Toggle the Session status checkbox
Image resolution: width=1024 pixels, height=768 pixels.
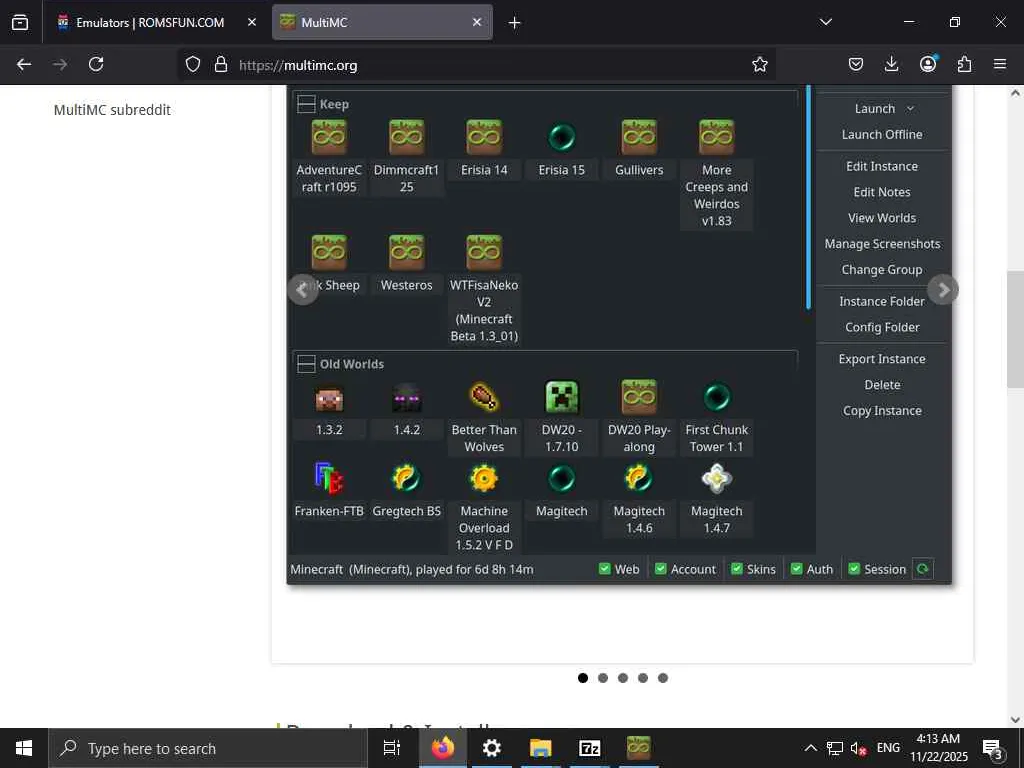coord(854,569)
